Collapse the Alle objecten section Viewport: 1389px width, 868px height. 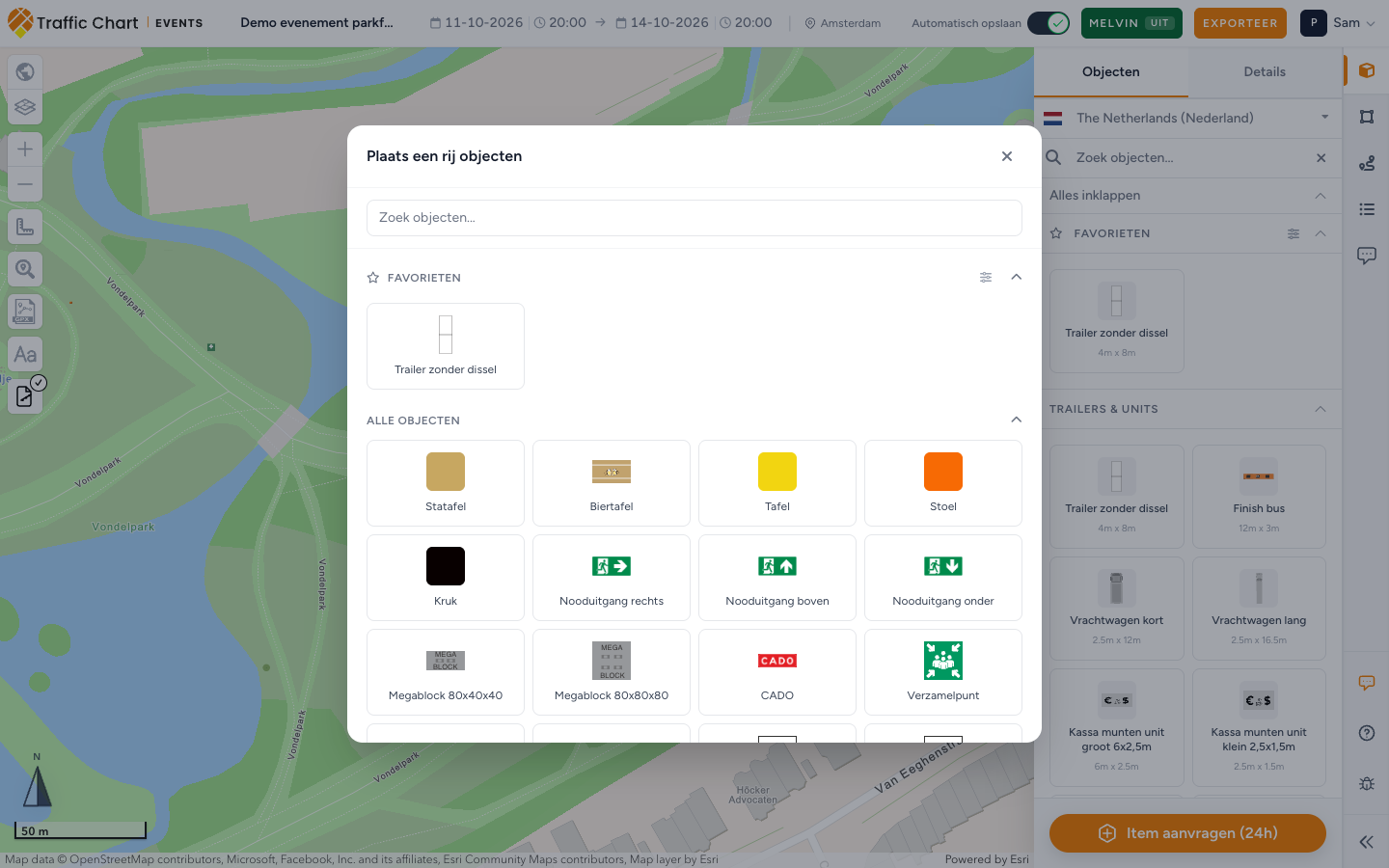point(1016,420)
